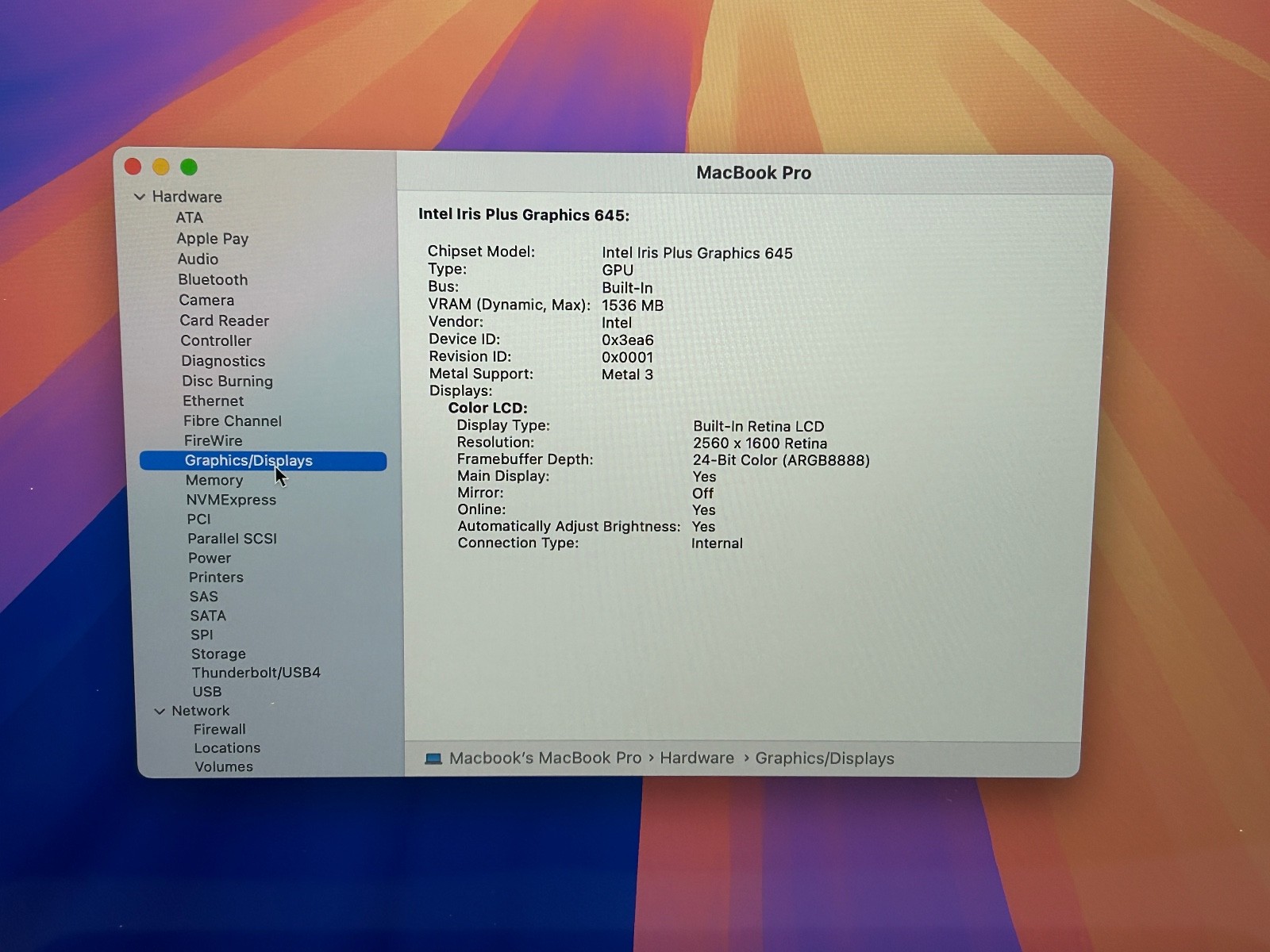This screenshot has width=1270, height=952.
Task: Show PCI hardware information
Action: [x=199, y=519]
